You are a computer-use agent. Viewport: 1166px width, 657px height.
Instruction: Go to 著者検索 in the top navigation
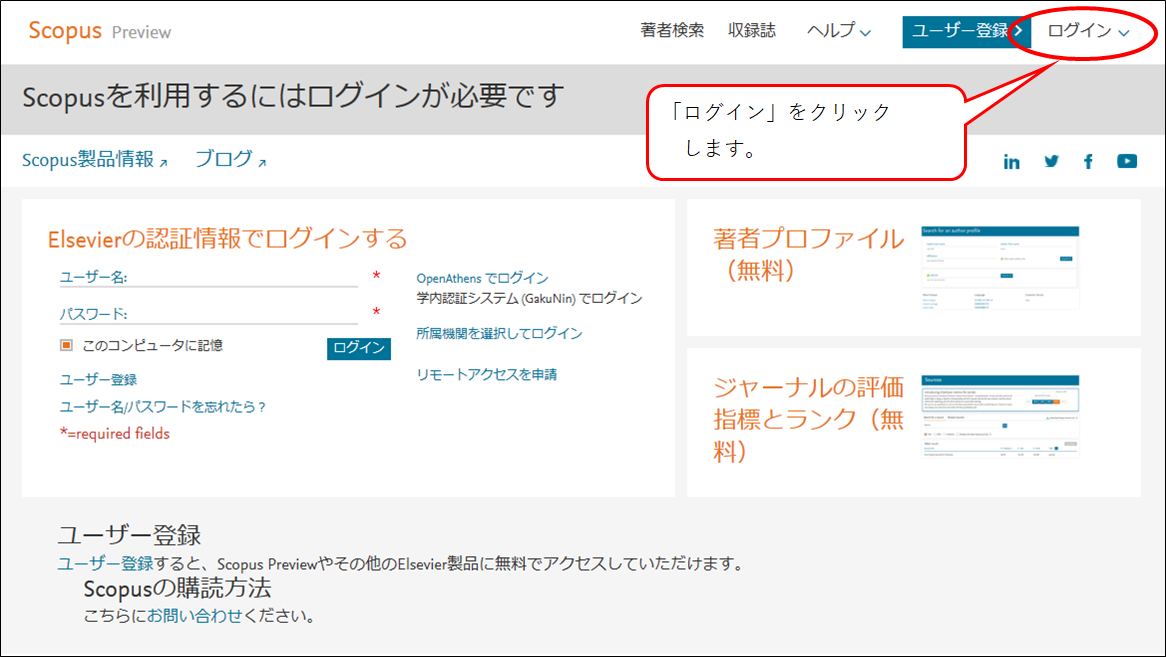[x=672, y=30]
